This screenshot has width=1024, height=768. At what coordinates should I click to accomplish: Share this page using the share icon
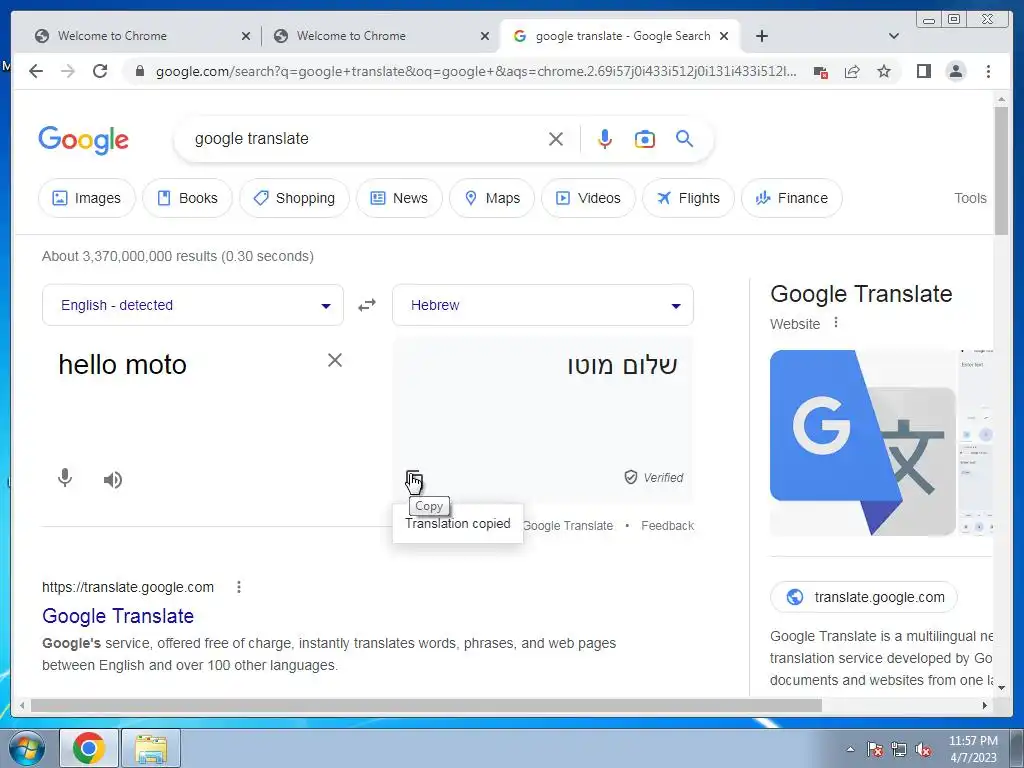[x=852, y=71]
